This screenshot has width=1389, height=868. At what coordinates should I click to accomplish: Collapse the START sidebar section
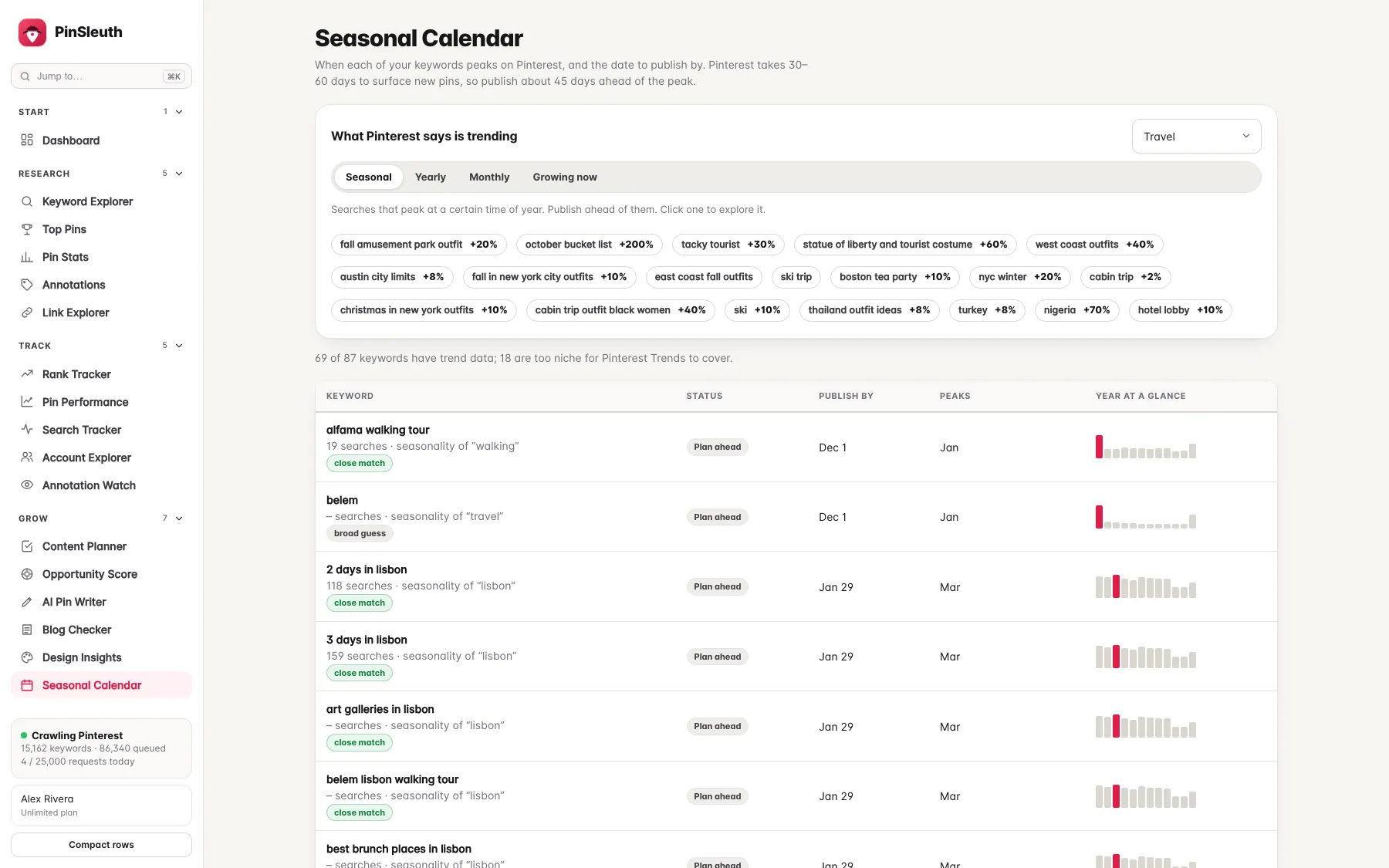pyautogui.click(x=179, y=112)
